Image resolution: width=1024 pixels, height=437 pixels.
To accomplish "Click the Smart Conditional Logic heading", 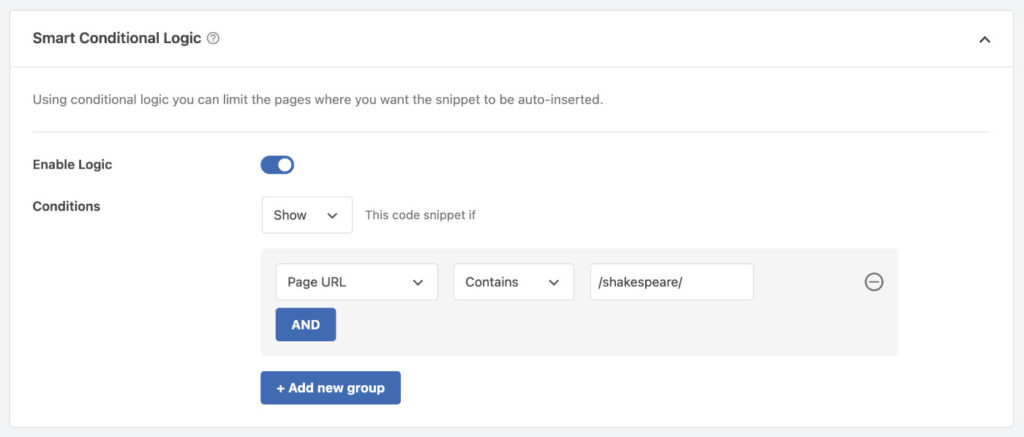I will [116, 39].
